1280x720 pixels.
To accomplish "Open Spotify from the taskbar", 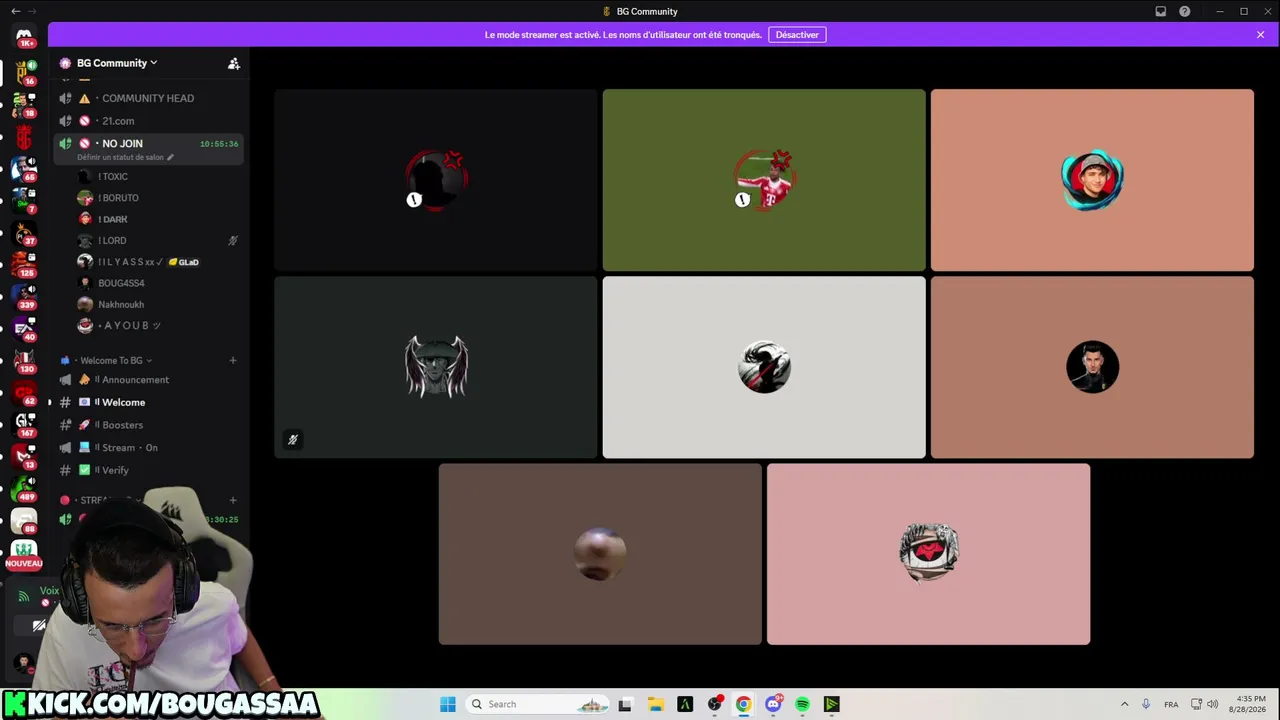I will coord(802,704).
